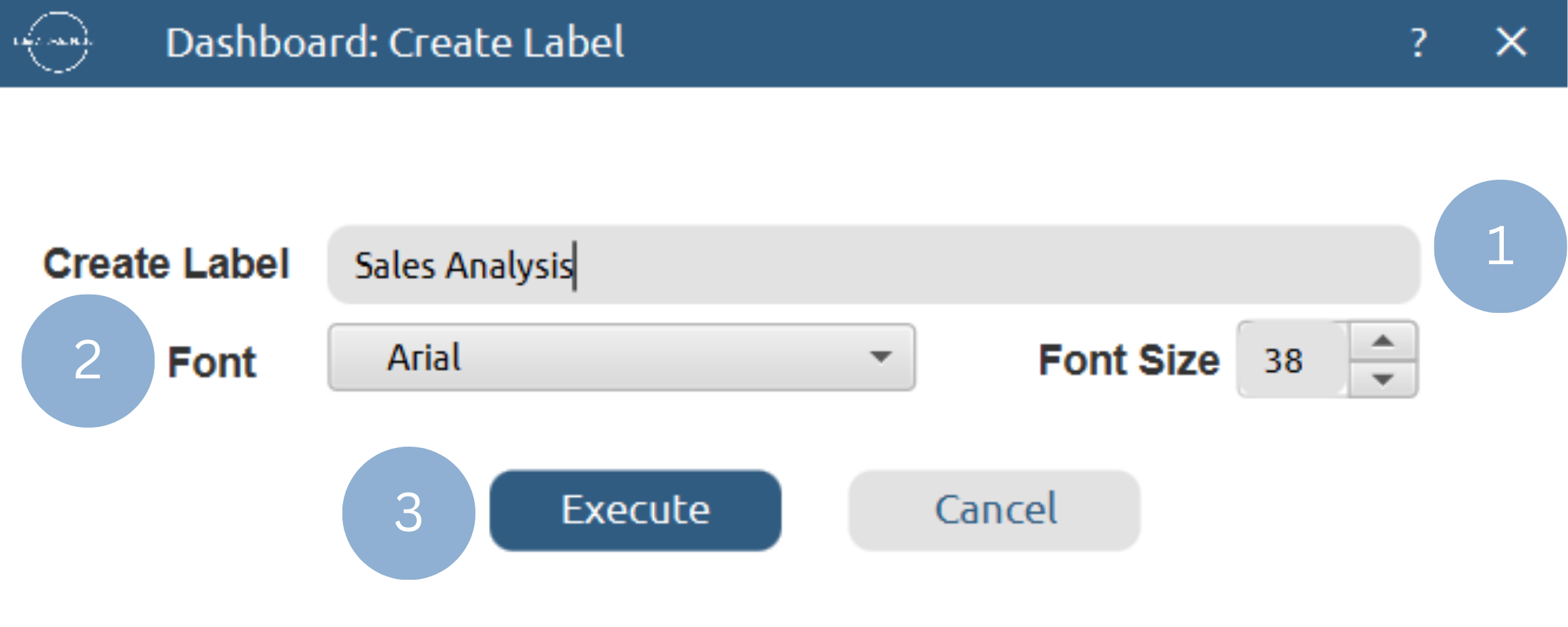Image resolution: width=1568 pixels, height=627 pixels.
Task: Click the decrement arrow for Font Size
Action: pos(1382,380)
